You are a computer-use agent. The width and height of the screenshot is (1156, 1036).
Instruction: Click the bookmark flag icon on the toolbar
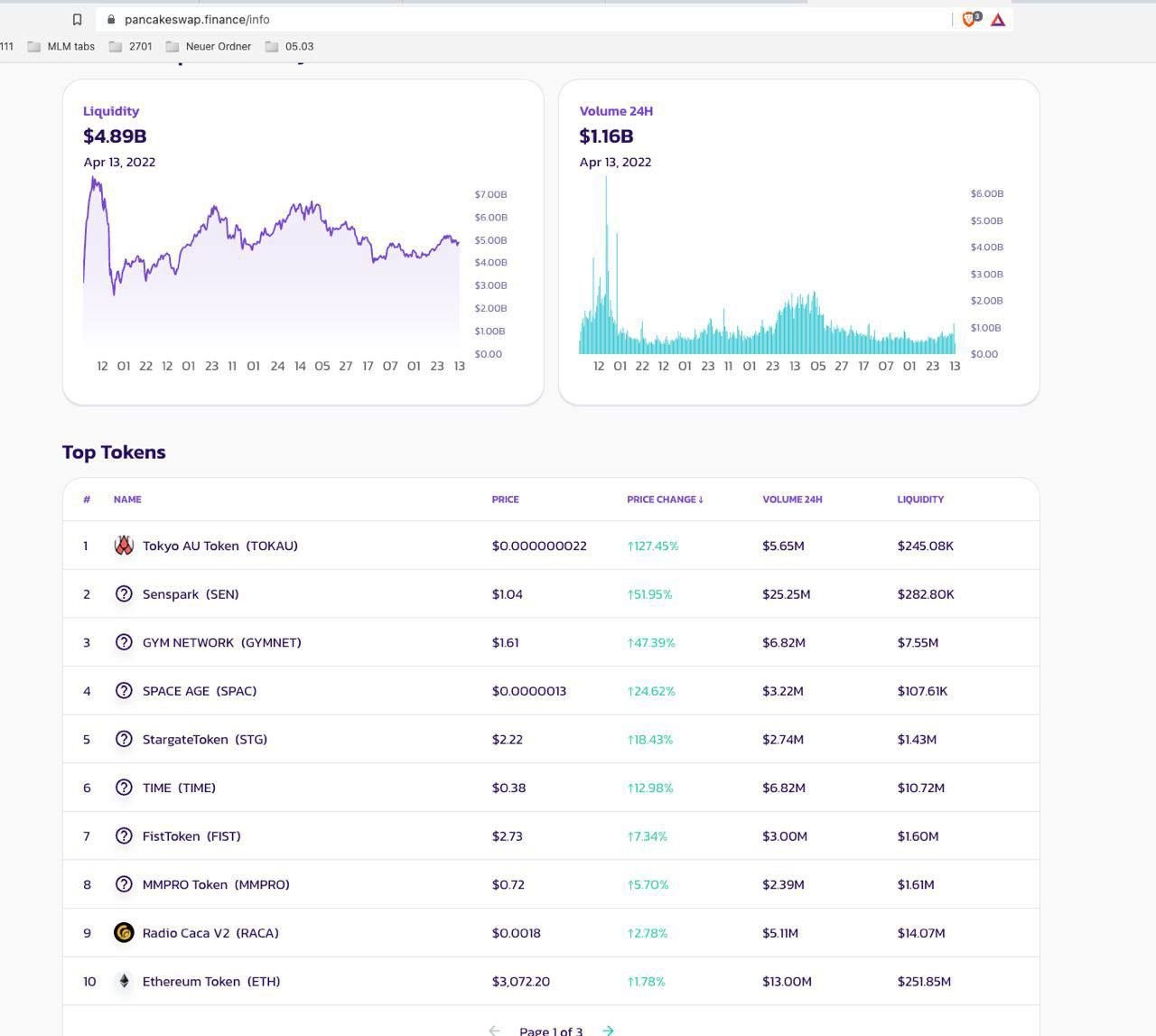77,18
